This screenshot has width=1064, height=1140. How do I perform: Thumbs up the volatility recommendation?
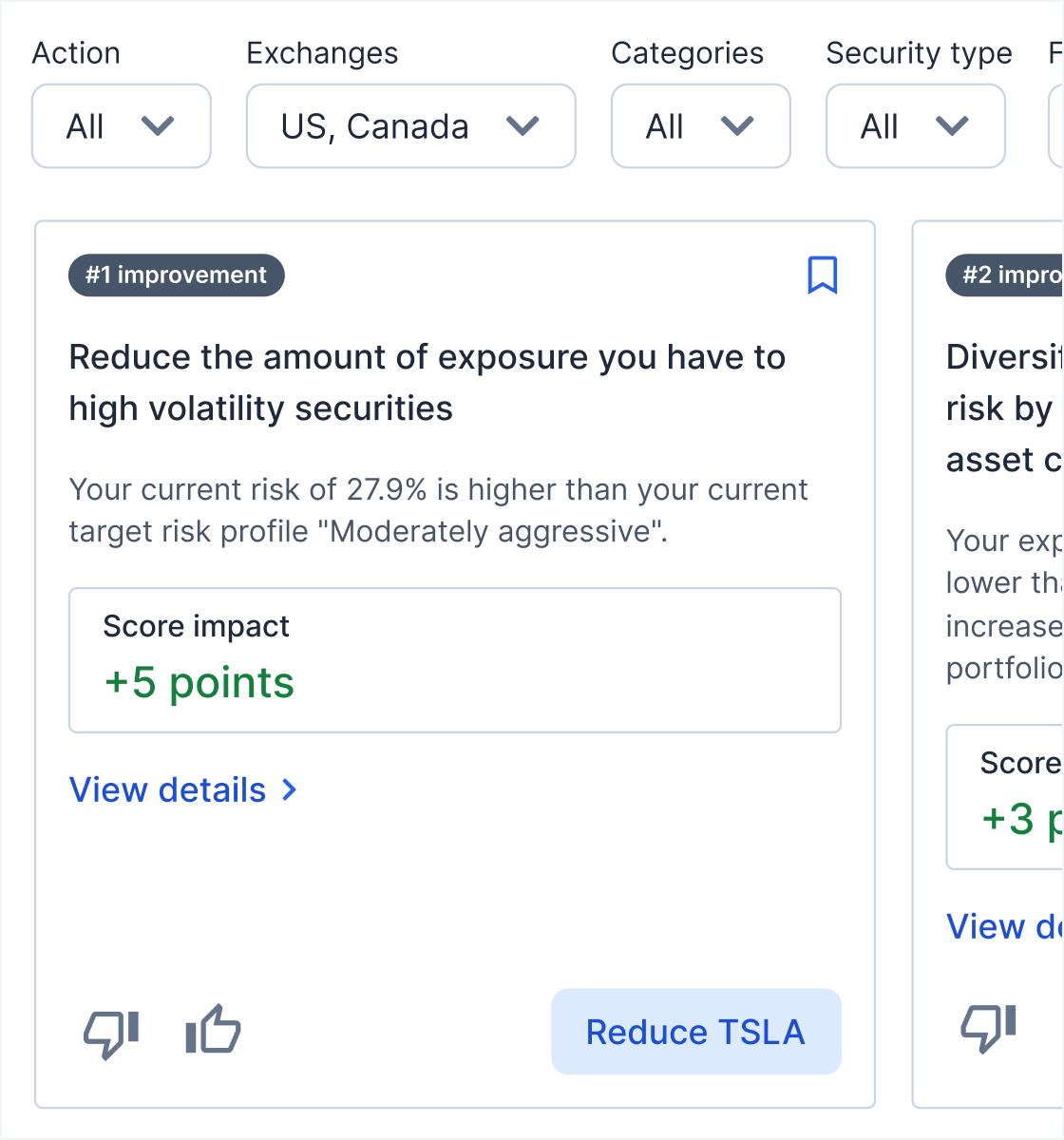[213, 1030]
